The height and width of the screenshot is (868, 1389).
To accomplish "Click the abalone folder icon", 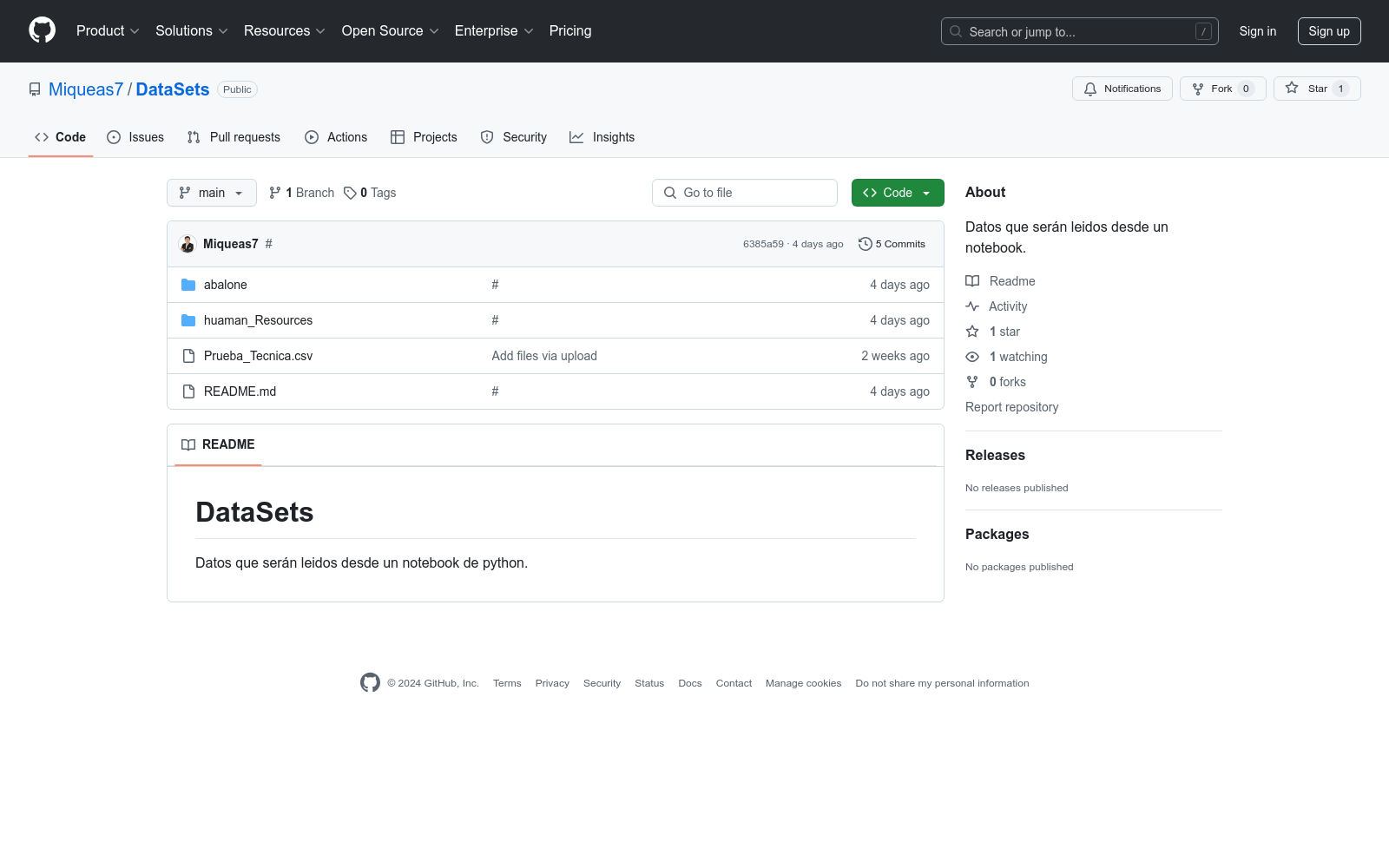I will pyautogui.click(x=188, y=285).
